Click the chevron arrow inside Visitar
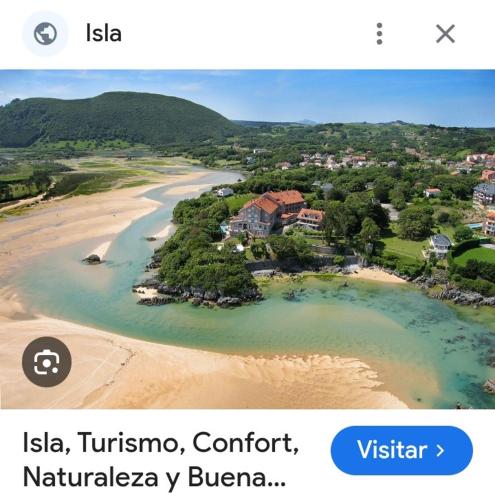 point(441,450)
